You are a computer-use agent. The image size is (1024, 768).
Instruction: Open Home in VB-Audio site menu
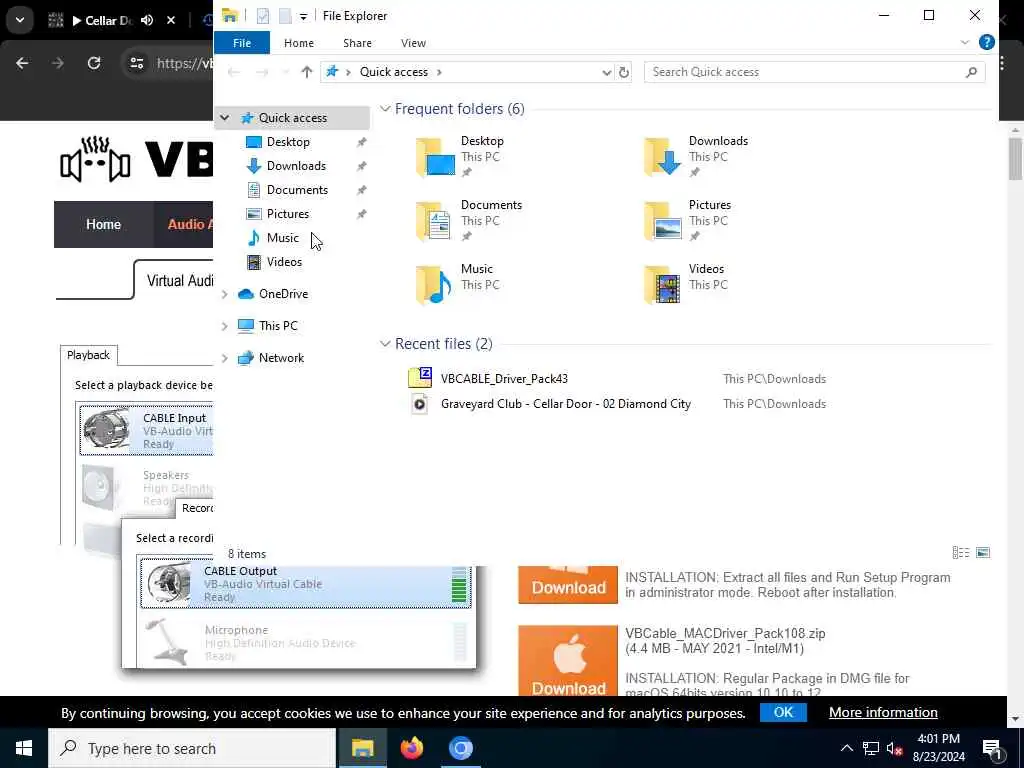[x=103, y=225]
